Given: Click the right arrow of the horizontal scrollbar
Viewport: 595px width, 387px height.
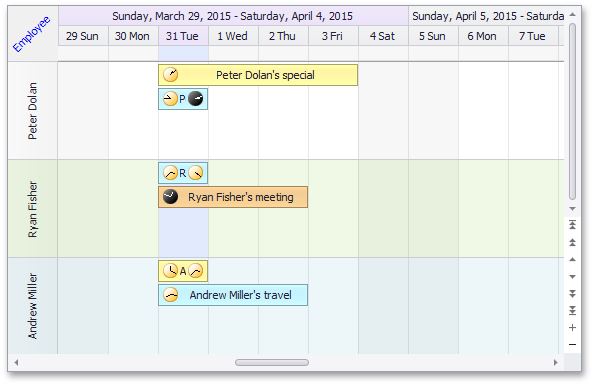Looking at the screenshot, I should (556, 362).
